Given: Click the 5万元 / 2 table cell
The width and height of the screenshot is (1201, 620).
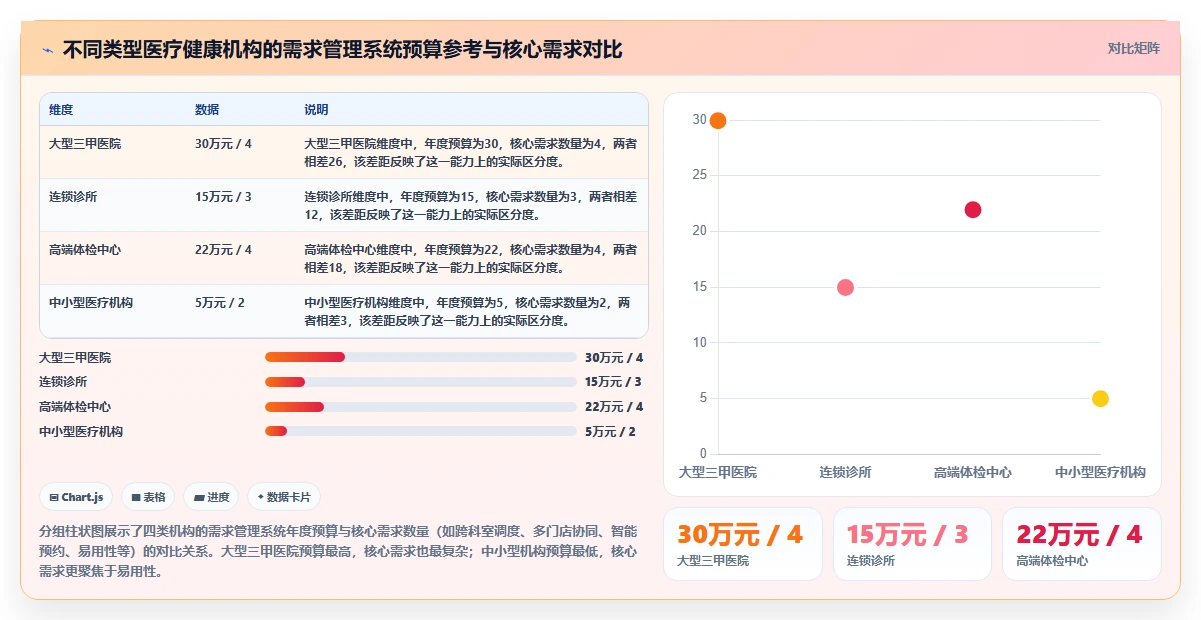Looking at the screenshot, I should point(220,303).
